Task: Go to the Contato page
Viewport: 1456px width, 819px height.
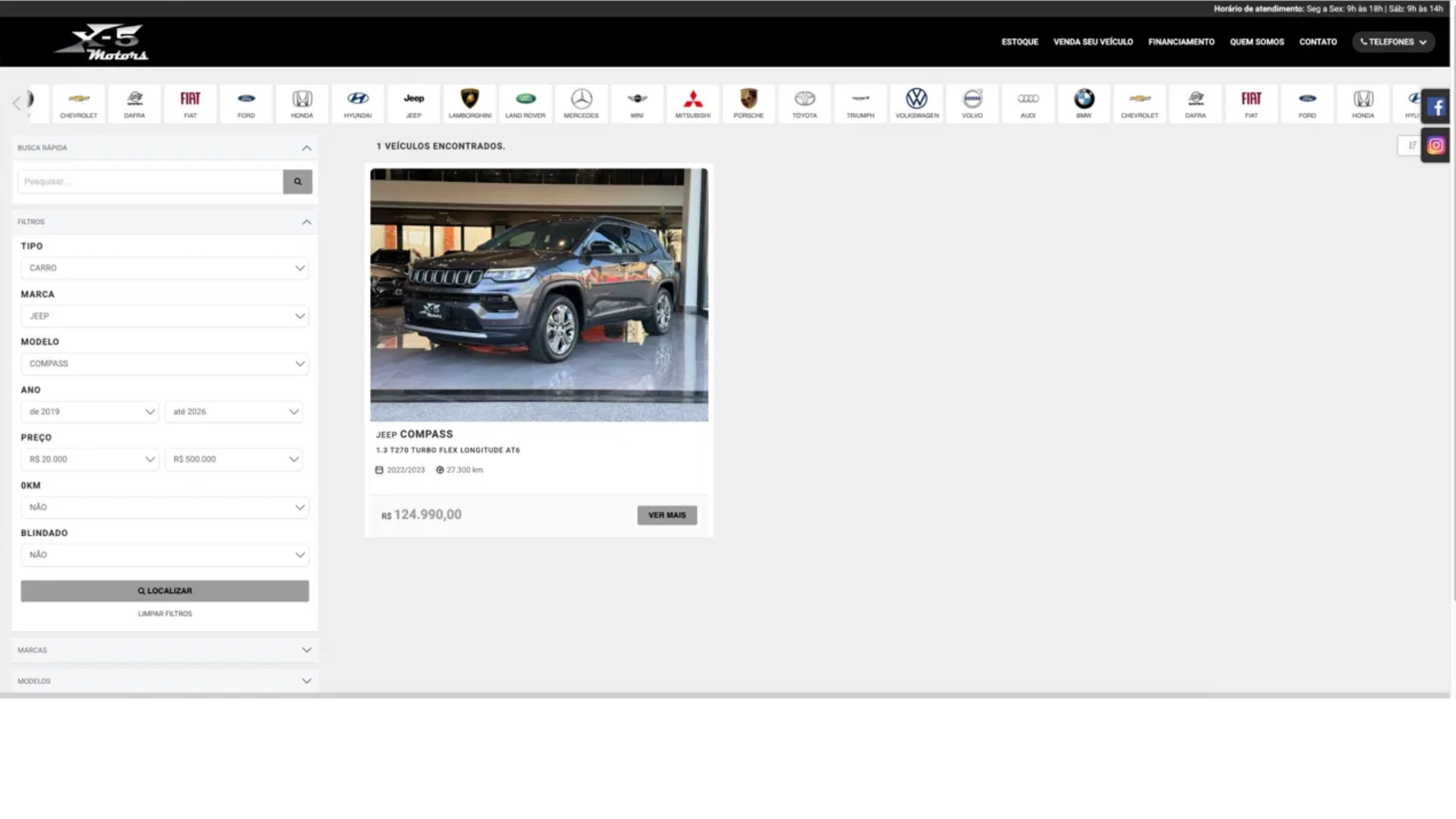Action: click(x=1318, y=42)
